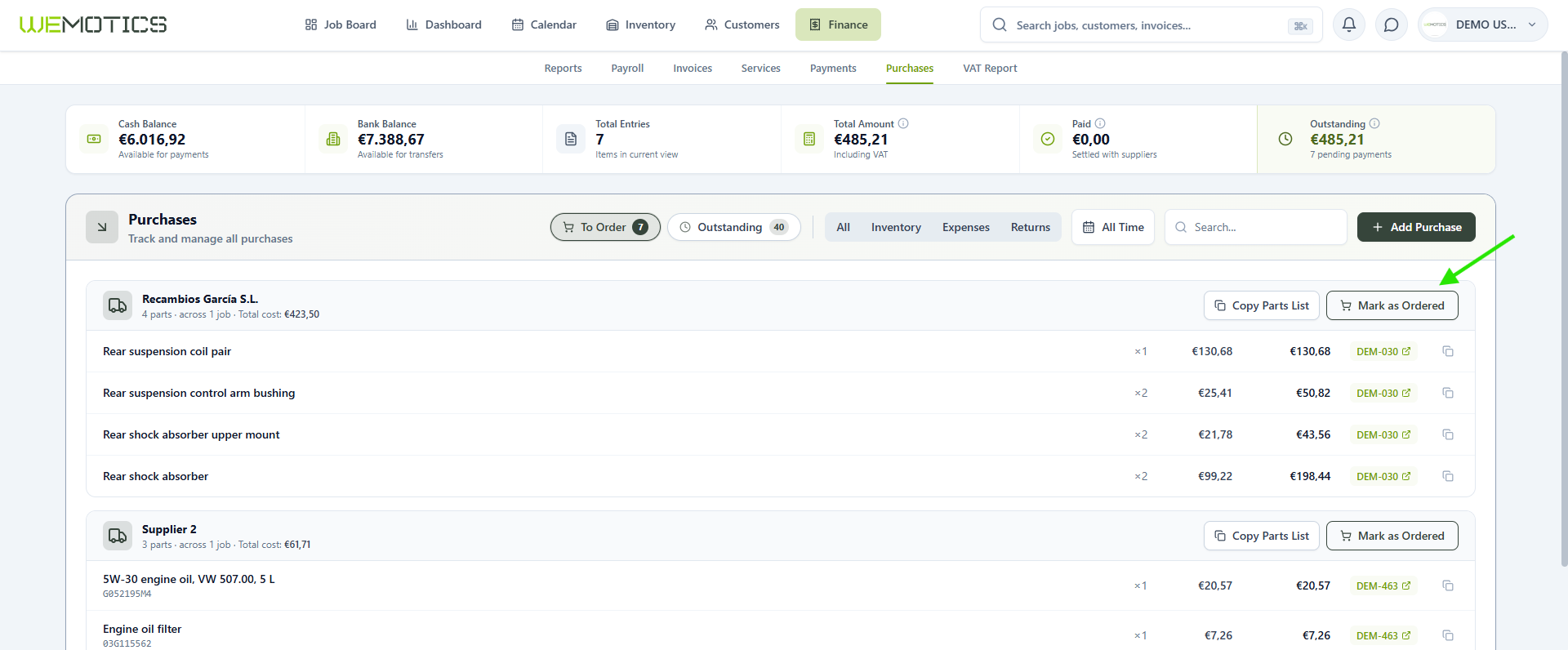This screenshot has height=650, width=1568.
Task: Copy the Rear suspension coil pair row
Action: click(1448, 351)
